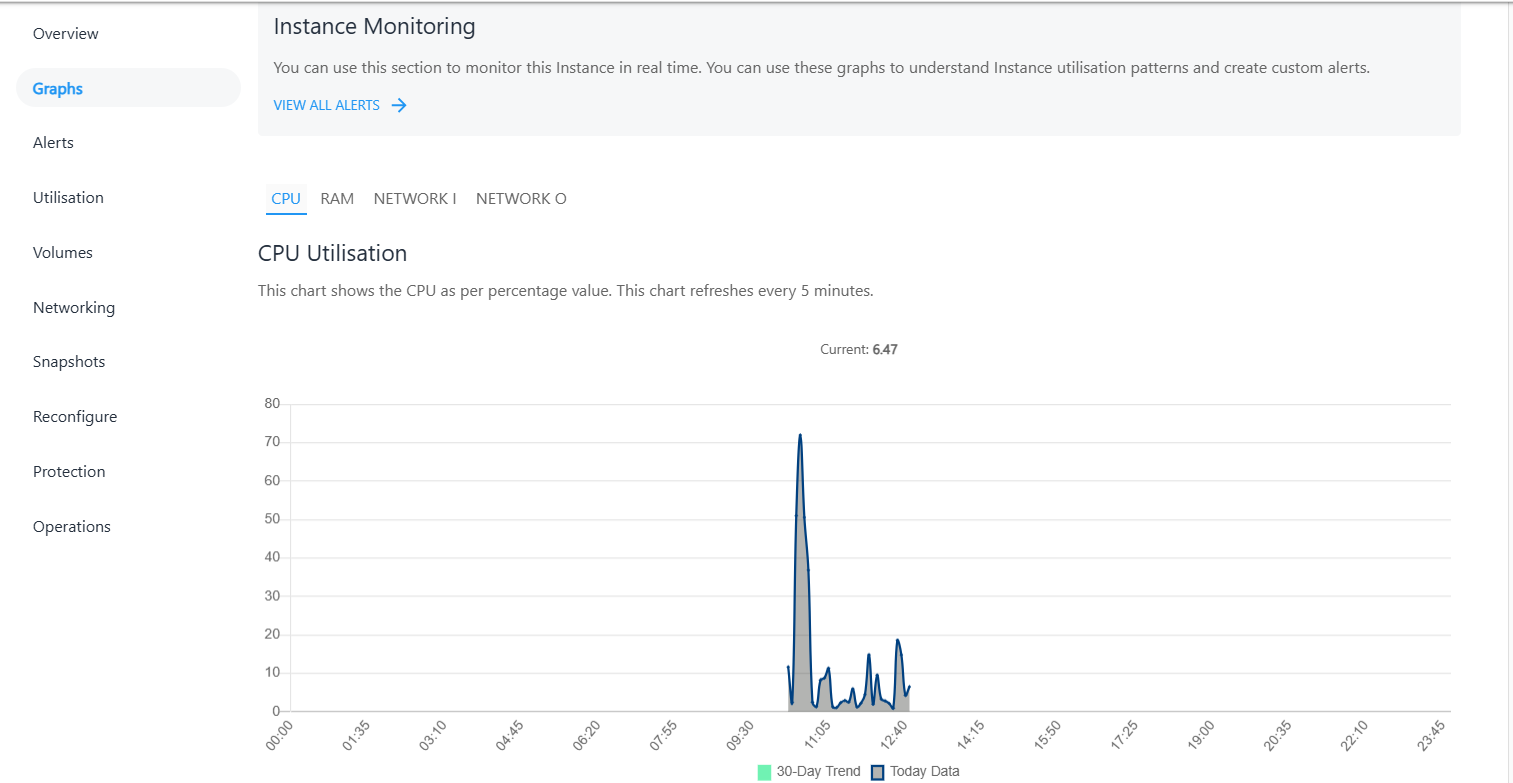Click the green 30-Day Trend color swatch

(x=765, y=771)
